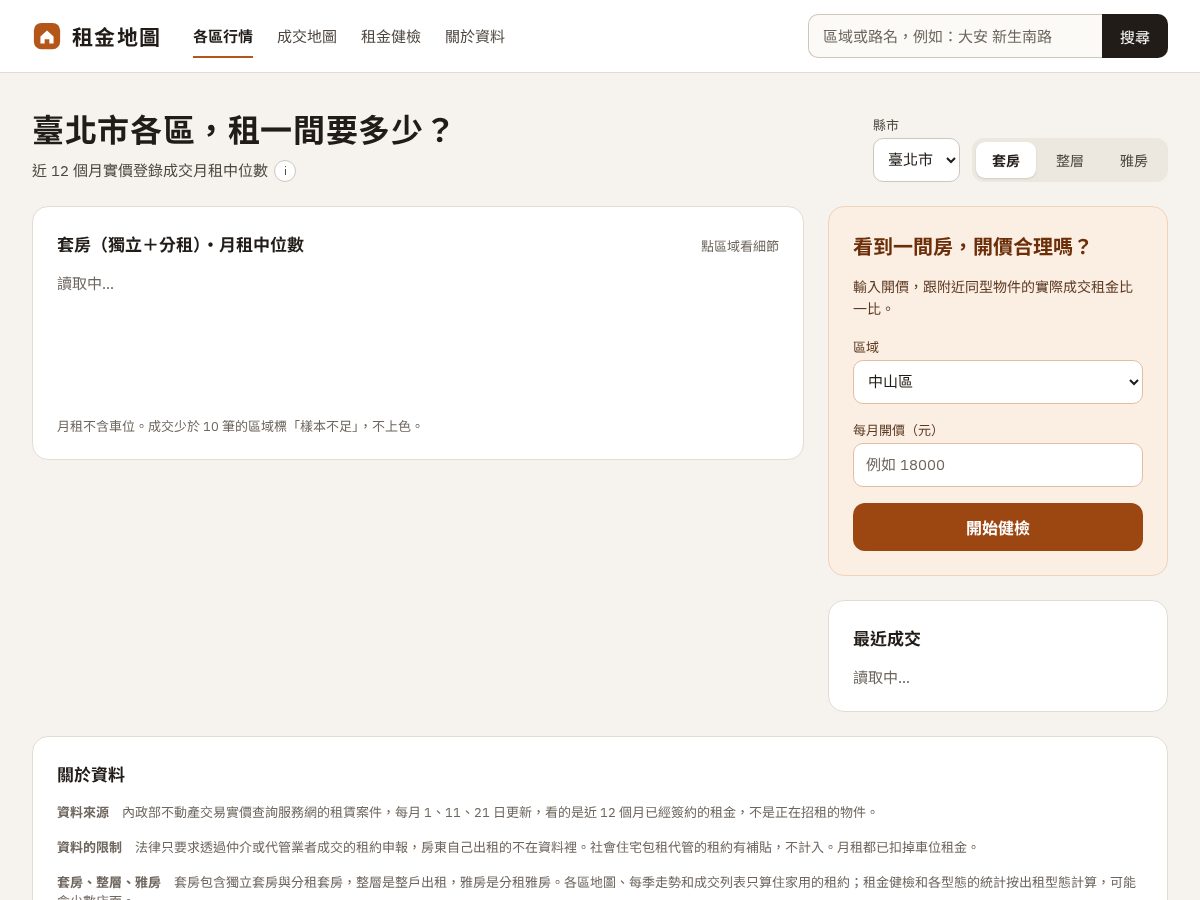Click the 資料來源 label
This screenshot has width=1200, height=900.
click(x=83, y=812)
